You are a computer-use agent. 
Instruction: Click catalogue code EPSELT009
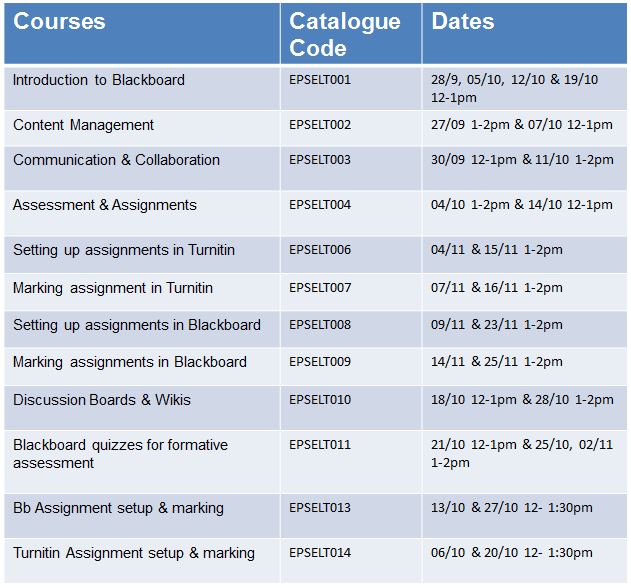(x=320, y=362)
